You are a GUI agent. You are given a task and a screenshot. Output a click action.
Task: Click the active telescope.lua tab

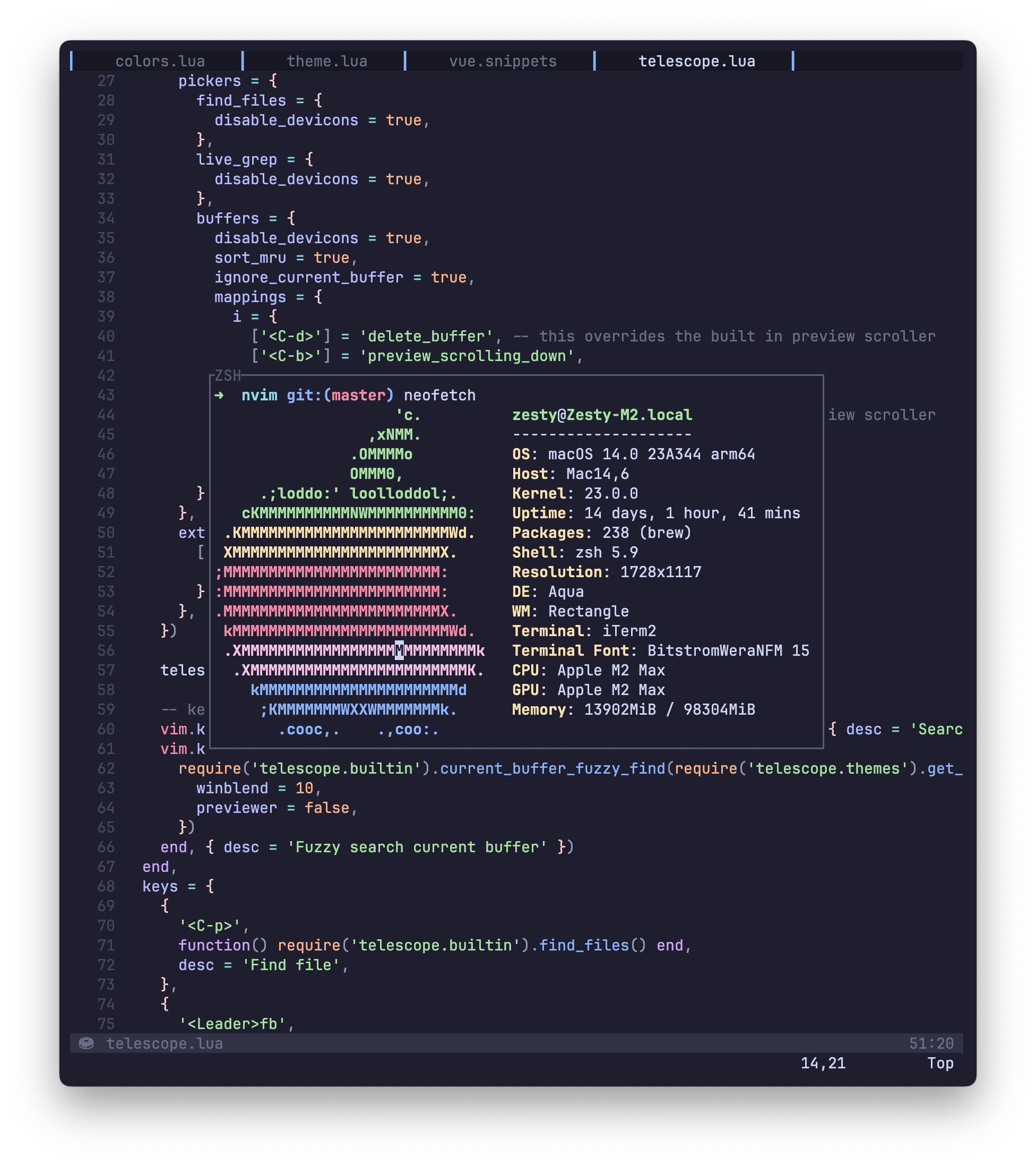[696, 61]
